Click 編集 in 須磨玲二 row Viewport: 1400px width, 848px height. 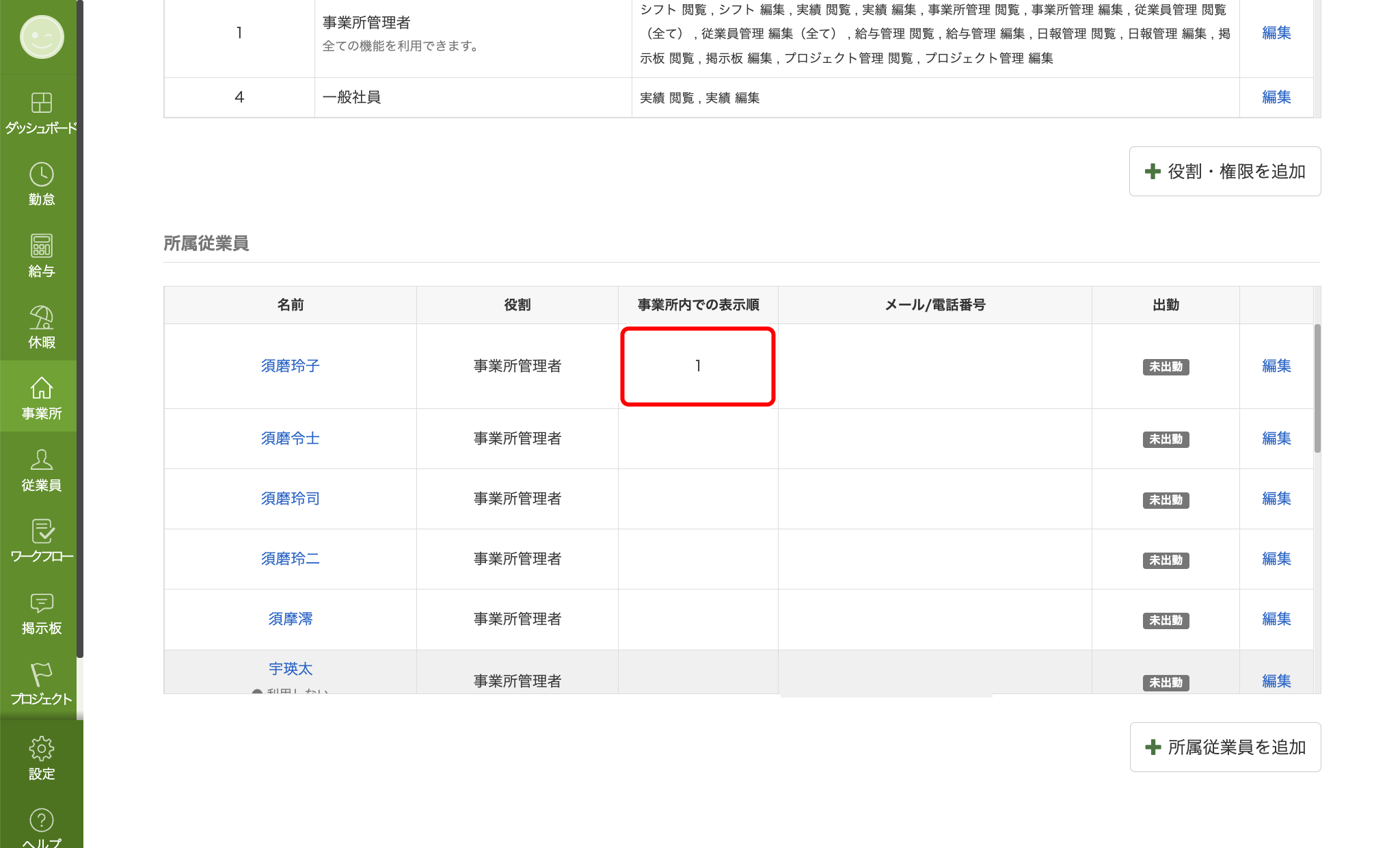(x=1276, y=559)
